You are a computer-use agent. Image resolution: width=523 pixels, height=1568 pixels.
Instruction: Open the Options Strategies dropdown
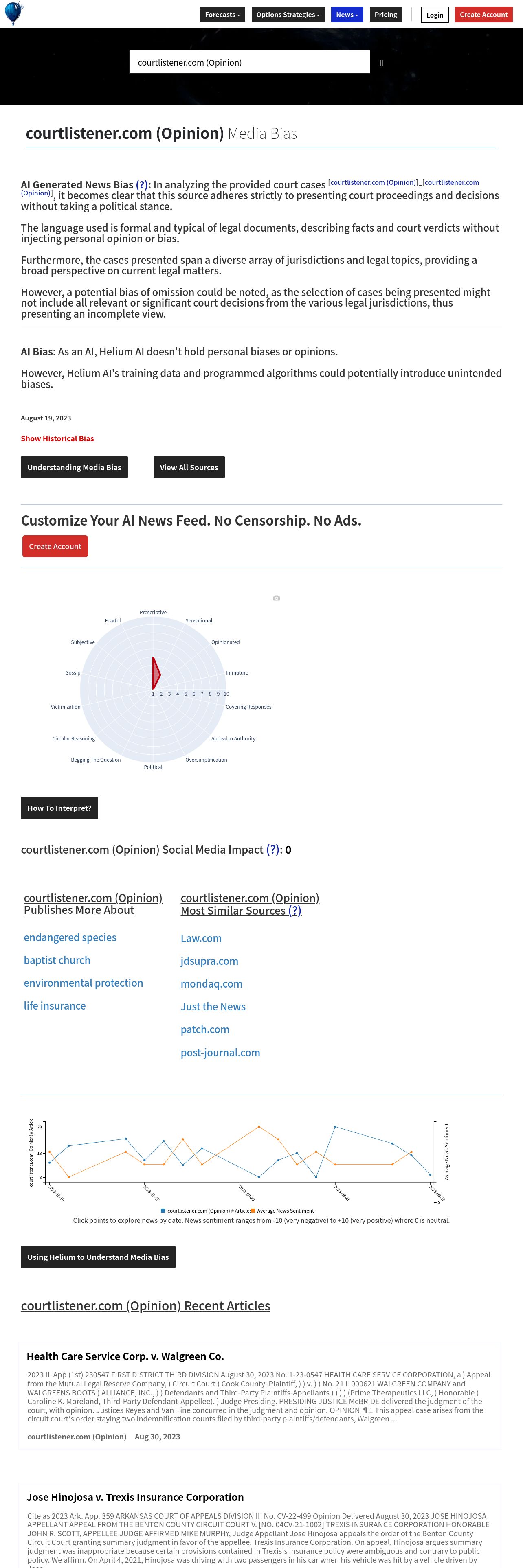pyautogui.click(x=288, y=15)
